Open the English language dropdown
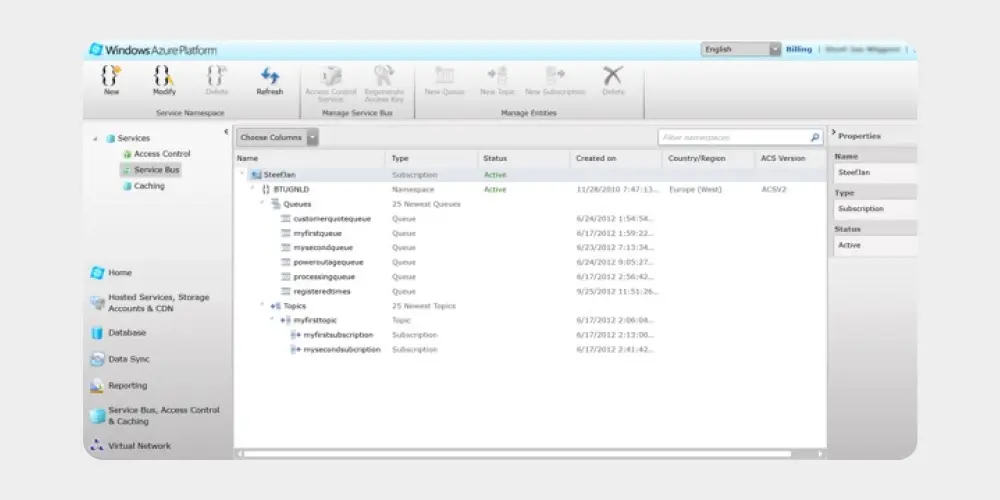The image size is (1000, 500). pos(775,49)
